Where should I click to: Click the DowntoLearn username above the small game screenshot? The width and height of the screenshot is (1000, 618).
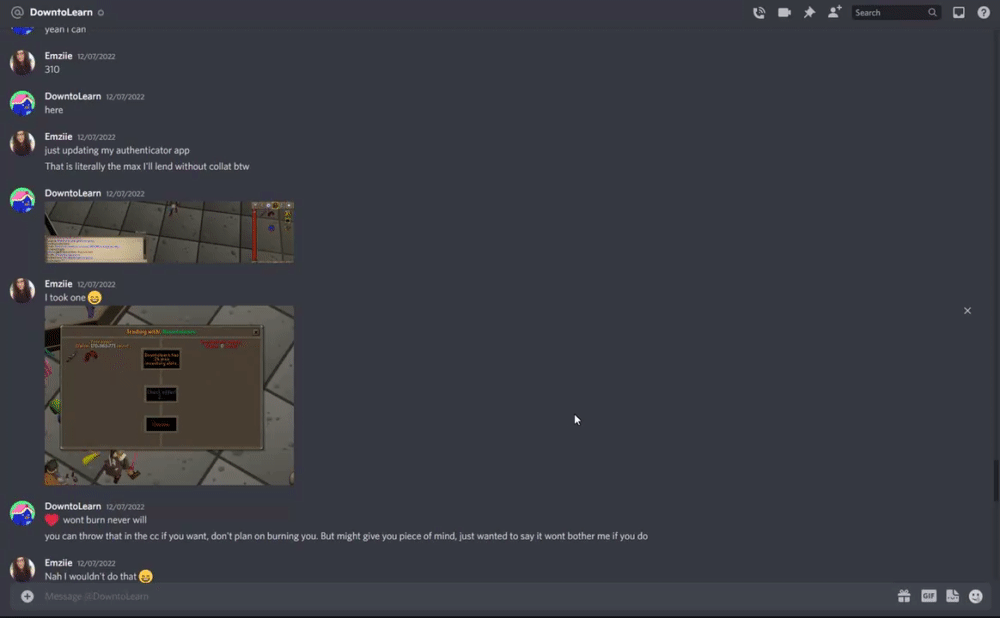(x=73, y=193)
